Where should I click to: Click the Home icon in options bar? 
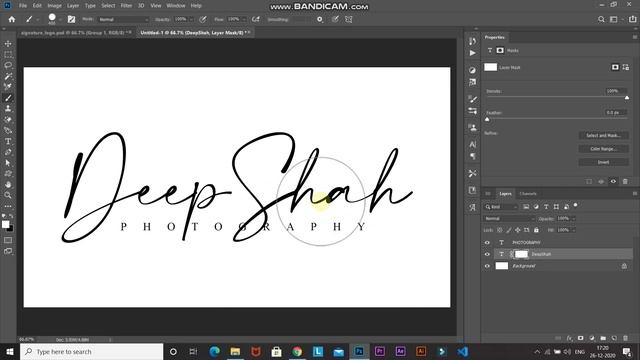[x=12, y=19]
